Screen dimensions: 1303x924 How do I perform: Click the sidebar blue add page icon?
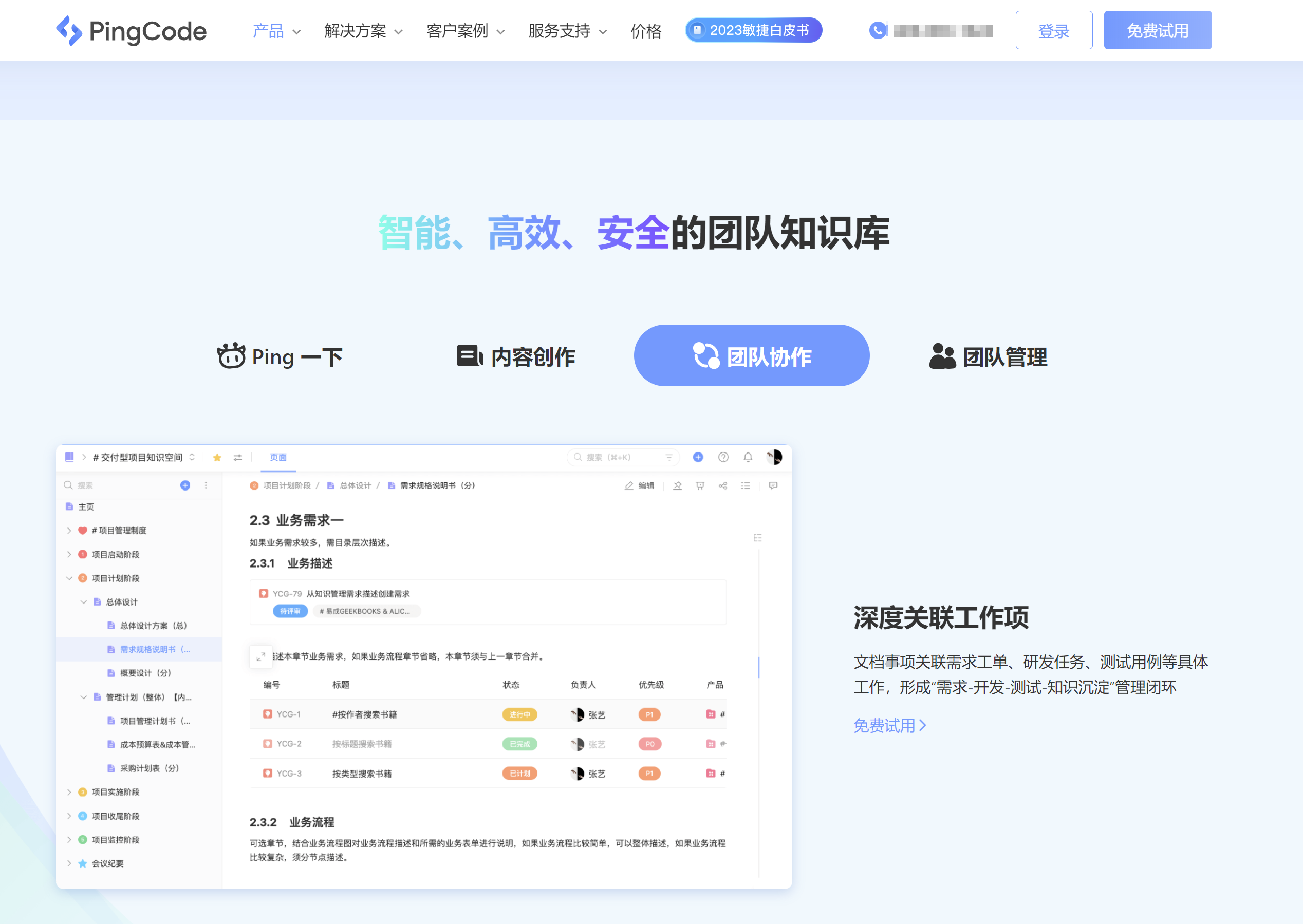pos(185,485)
